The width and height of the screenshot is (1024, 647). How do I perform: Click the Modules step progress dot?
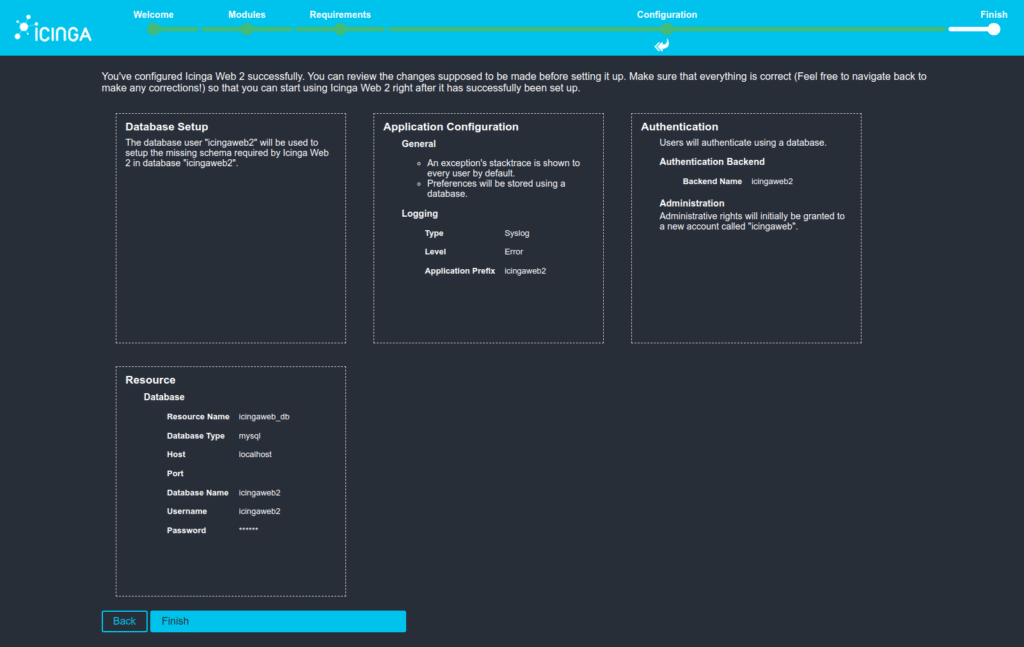tap(247, 29)
